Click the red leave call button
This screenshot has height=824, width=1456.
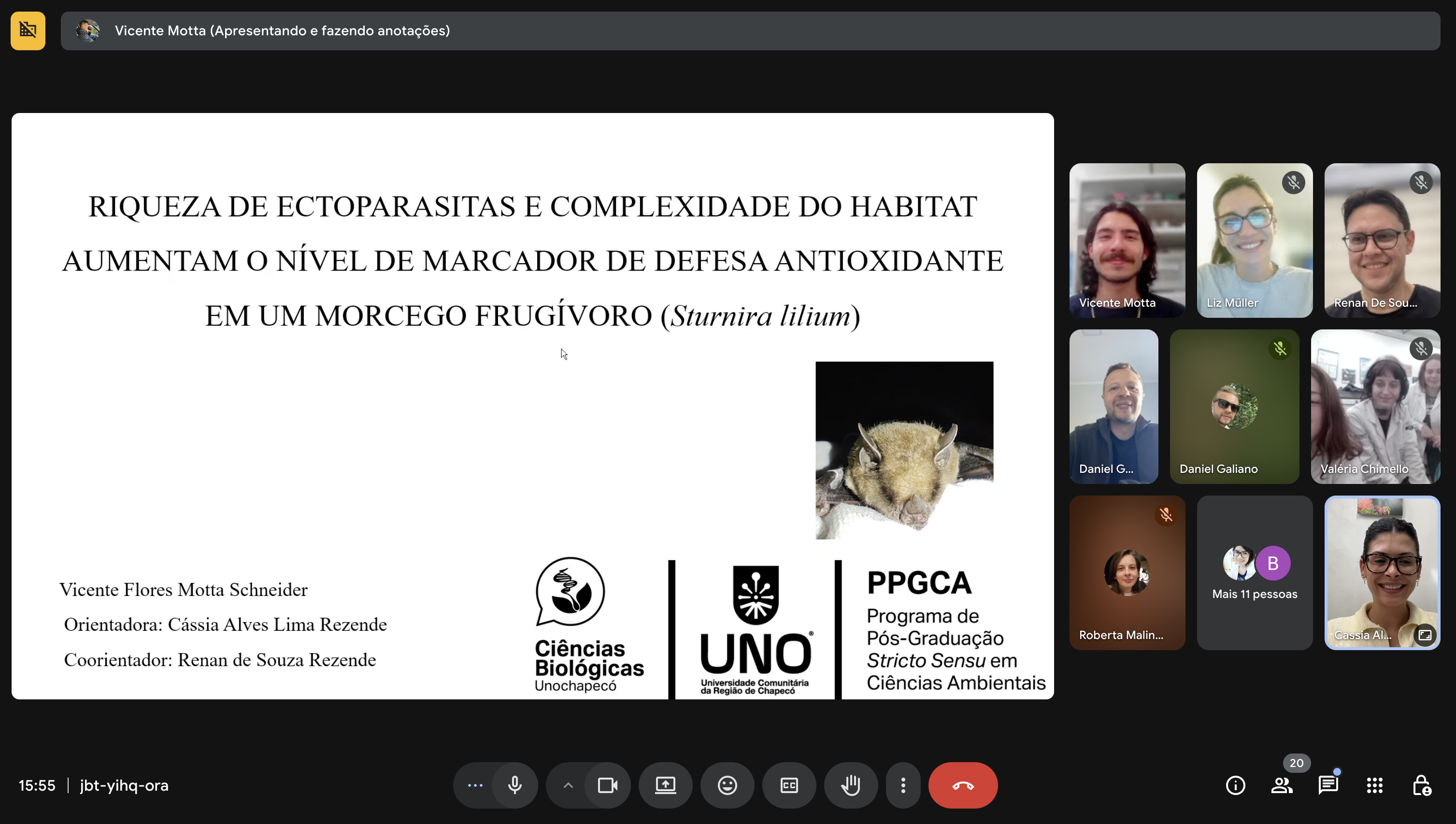pyautogui.click(x=963, y=785)
